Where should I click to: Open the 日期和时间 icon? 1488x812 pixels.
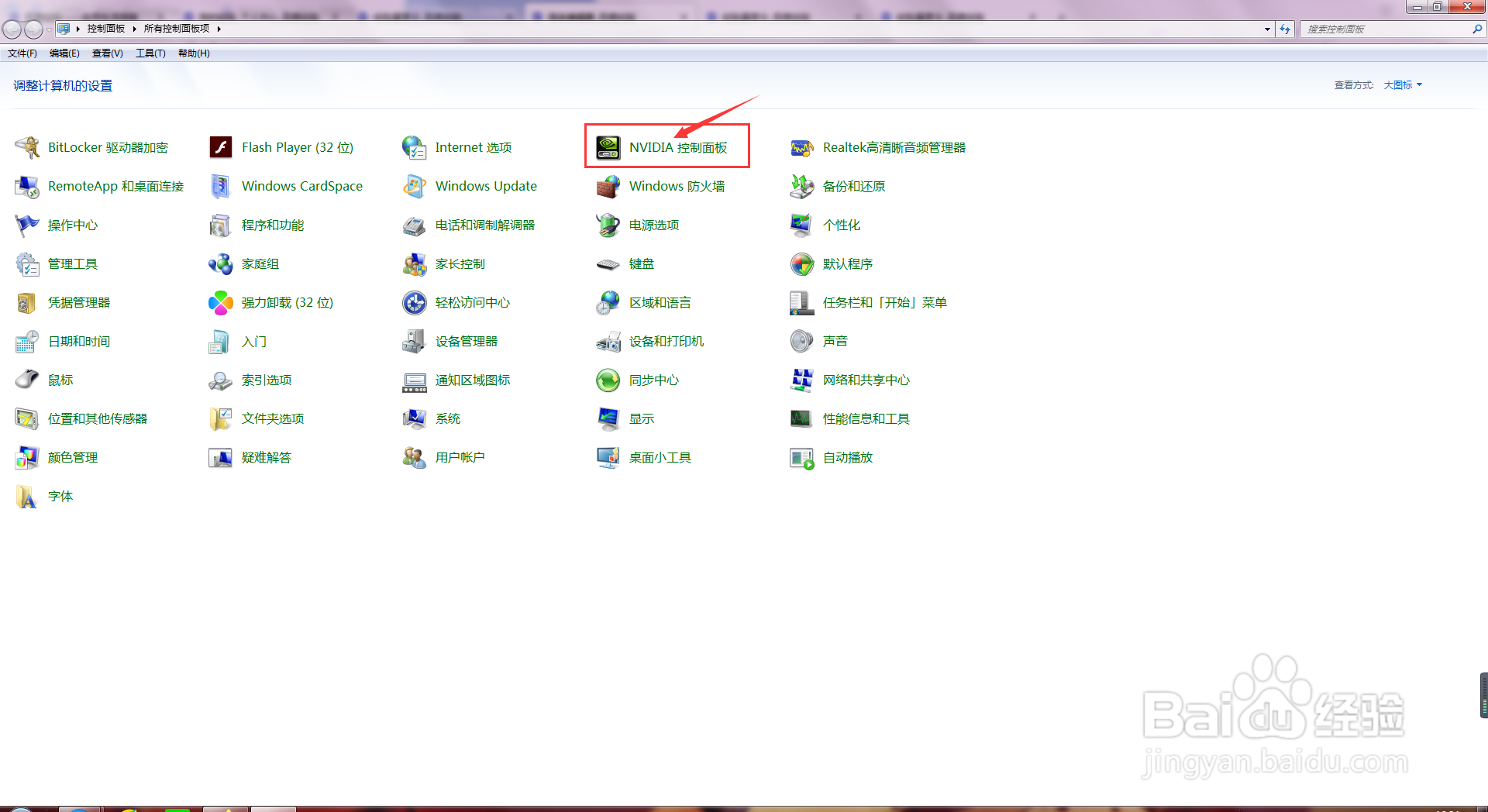(x=27, y=341)
